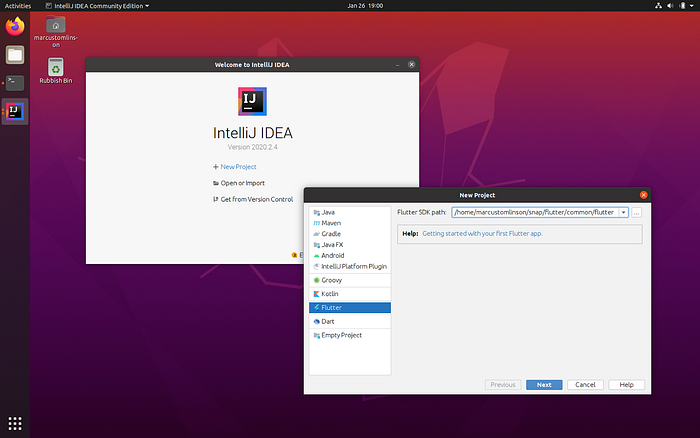Select Android project type

point(350,255)
